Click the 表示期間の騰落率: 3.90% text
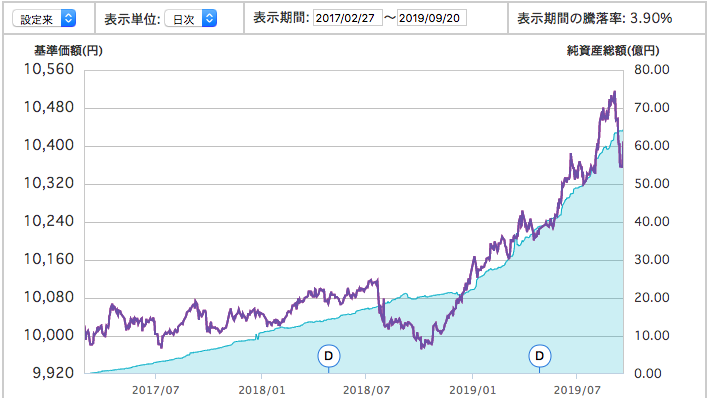Viewport: 710px width, 398px height. [x=595, y=18]
